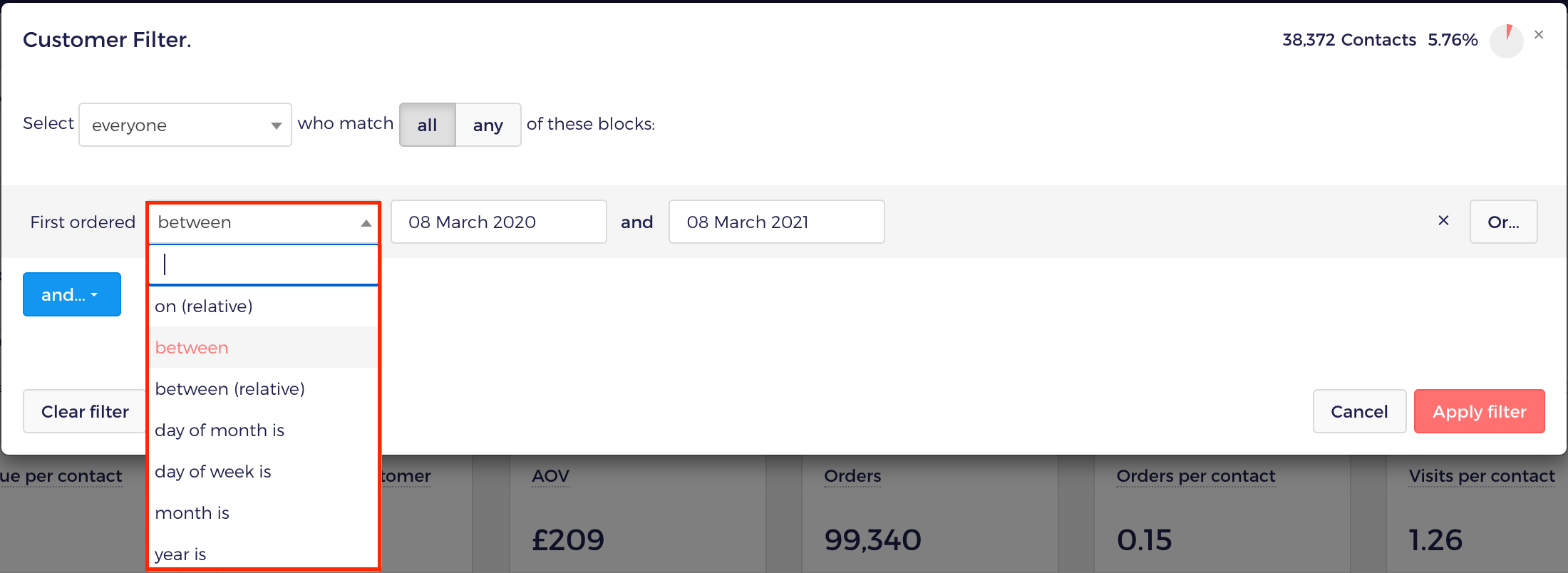Image resolution: width=1568 pixels, height=573 pixels.
Task: Open the 08 March 2020 start date field
Action: pos(499,222)
